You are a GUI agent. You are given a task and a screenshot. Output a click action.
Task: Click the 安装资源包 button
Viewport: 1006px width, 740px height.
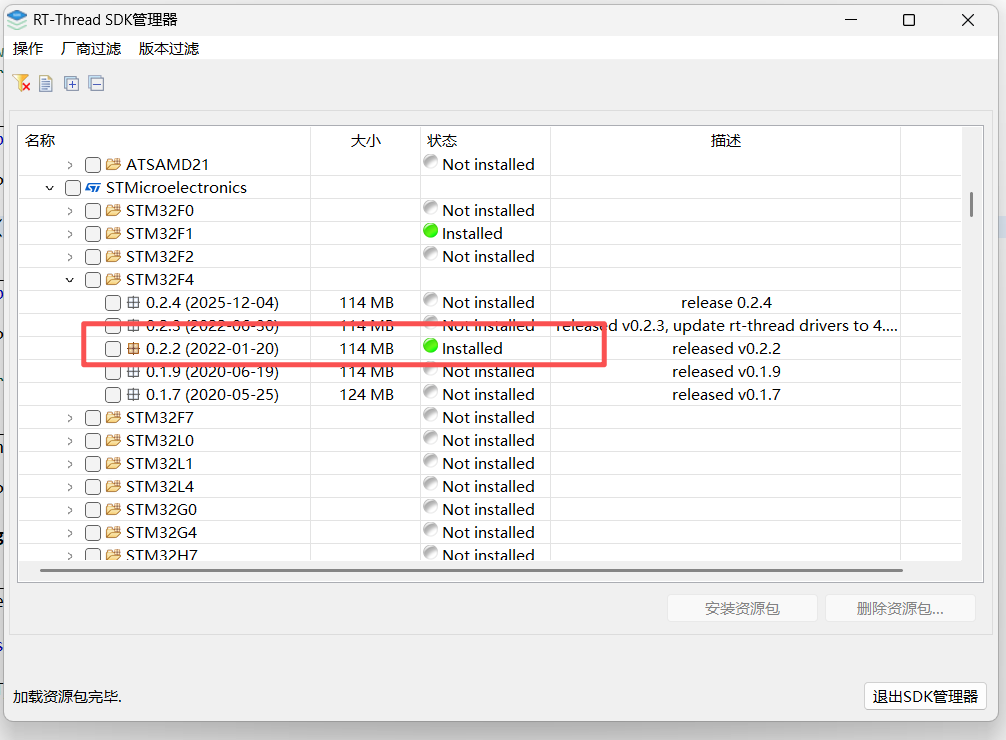click(x=742, y=608)
